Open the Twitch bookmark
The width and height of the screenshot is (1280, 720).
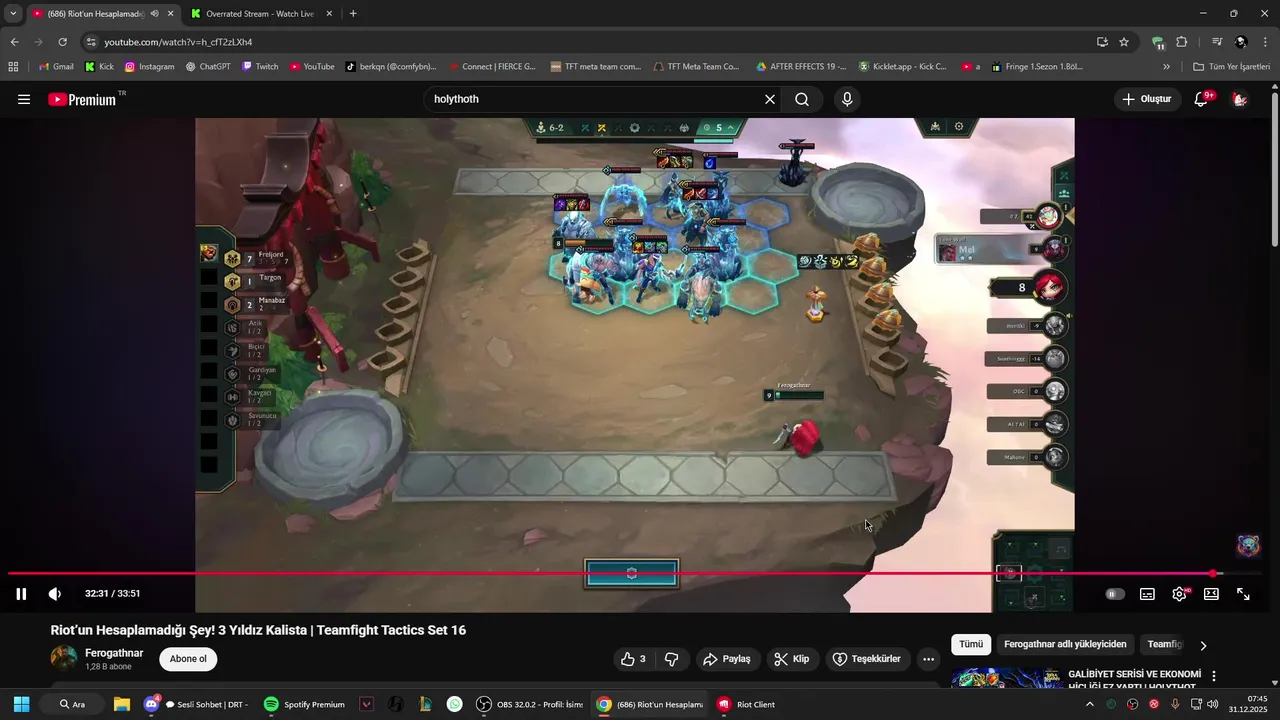(260, 66)
